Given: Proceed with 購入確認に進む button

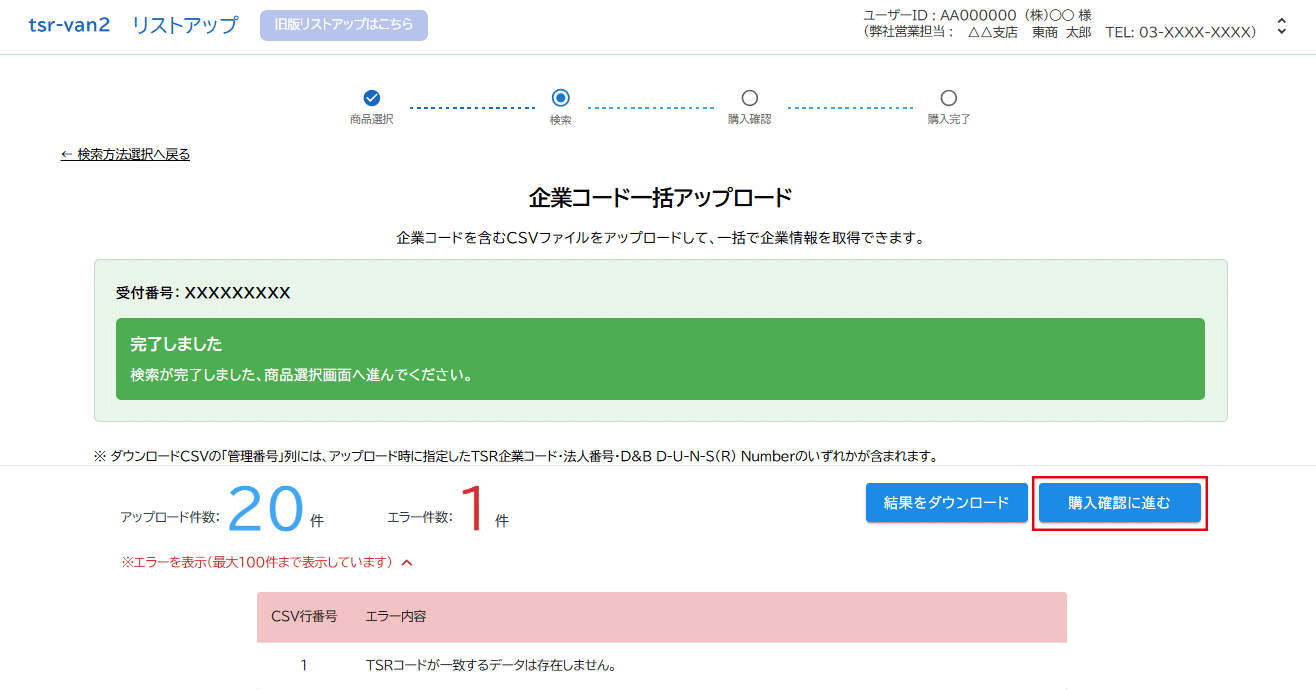Looking at the screenshot, I should [1119, 503].
